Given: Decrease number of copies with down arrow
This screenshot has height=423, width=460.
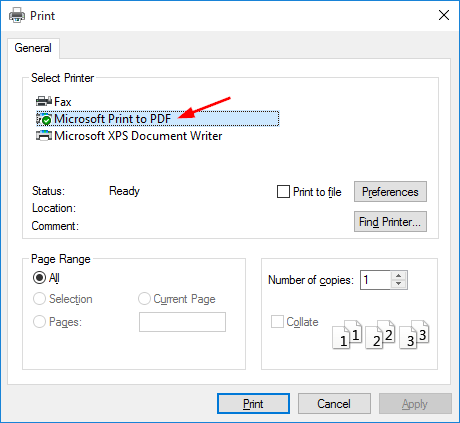Looking at the screenshot, I should (398, 284).
